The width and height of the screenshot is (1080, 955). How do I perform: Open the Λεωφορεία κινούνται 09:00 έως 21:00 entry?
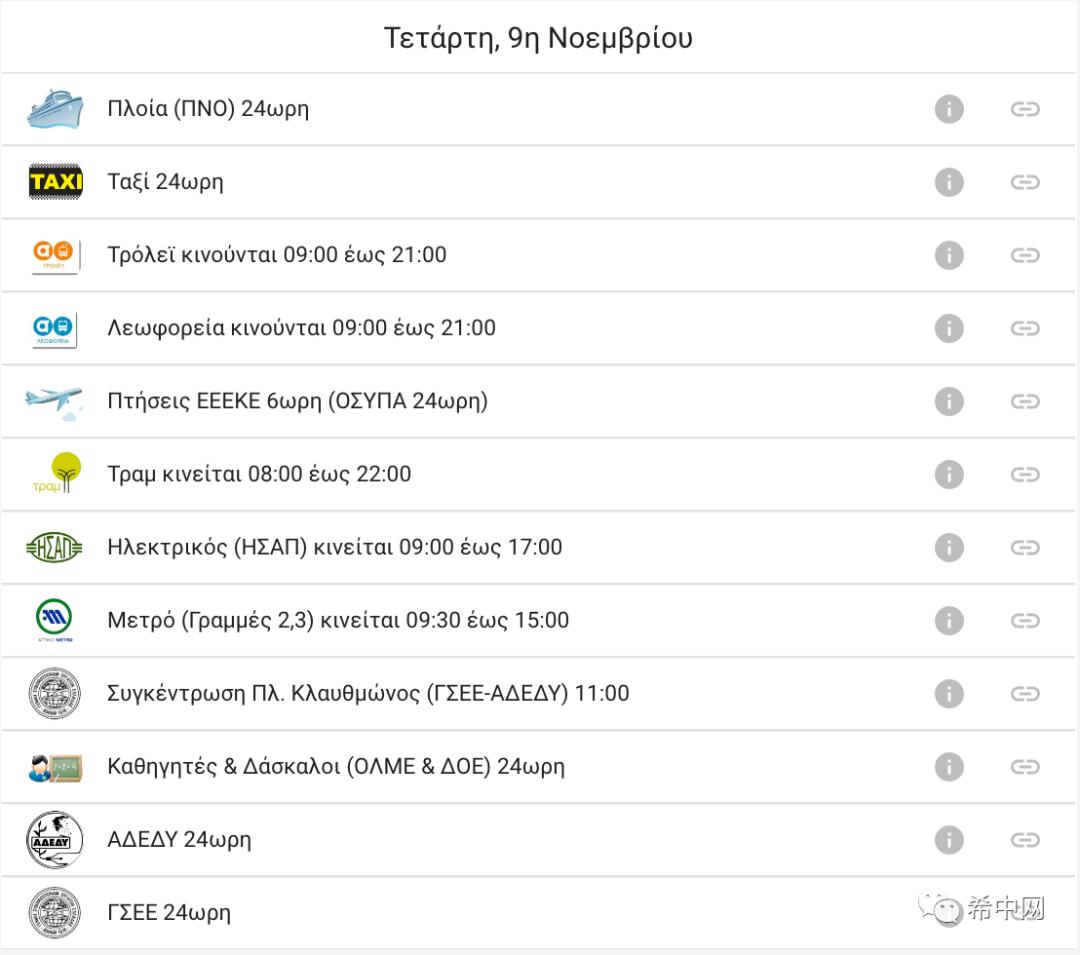(x=537, y=328)
